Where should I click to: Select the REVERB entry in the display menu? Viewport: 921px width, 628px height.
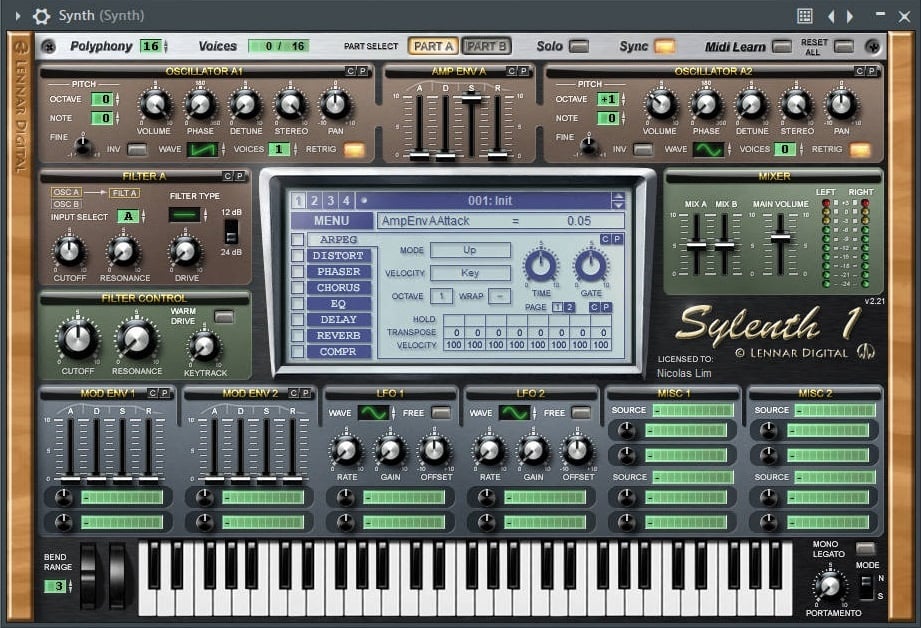pos(339,335)
